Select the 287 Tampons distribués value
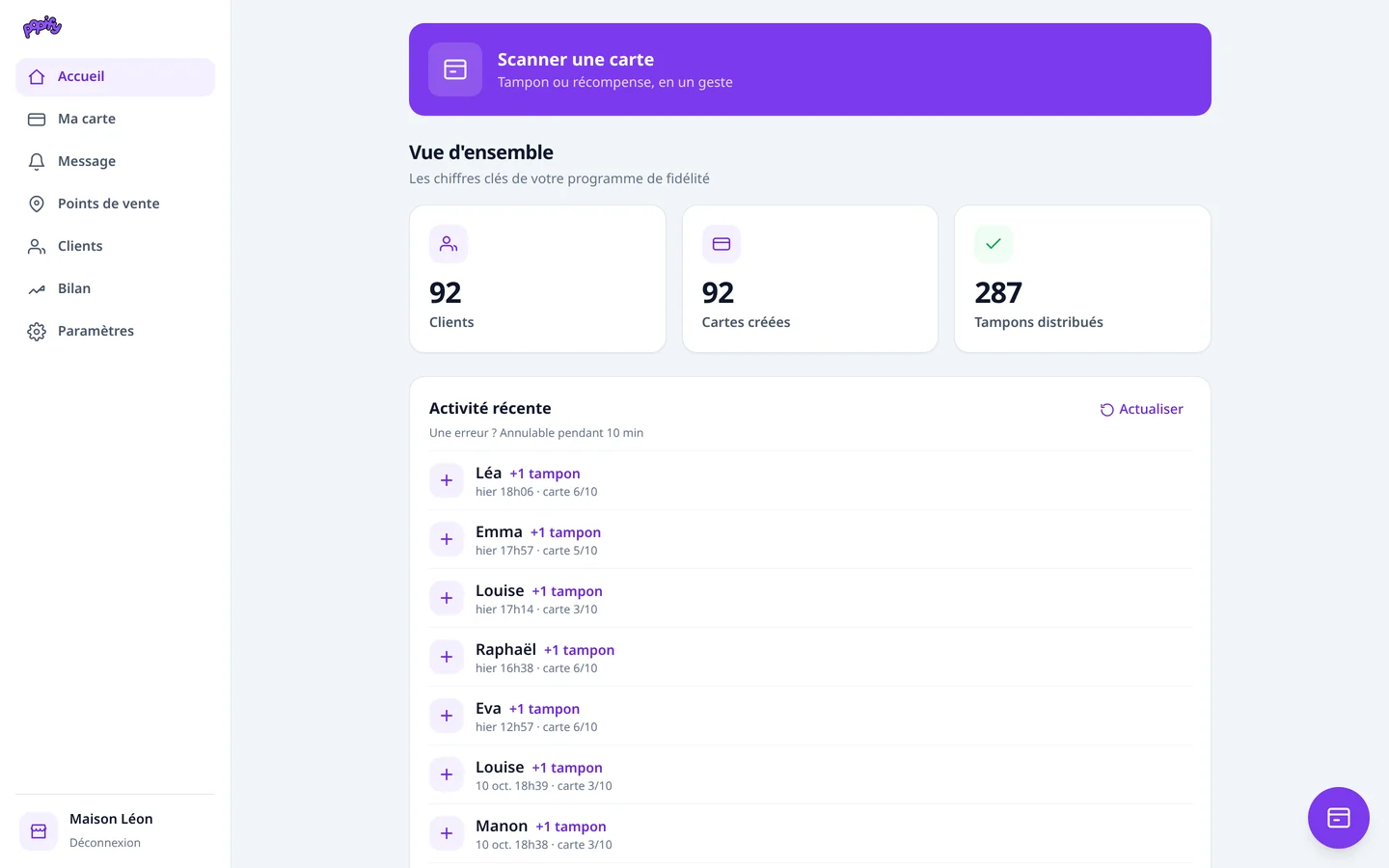This screenshot has width=1389, height=868. point(998,292)
